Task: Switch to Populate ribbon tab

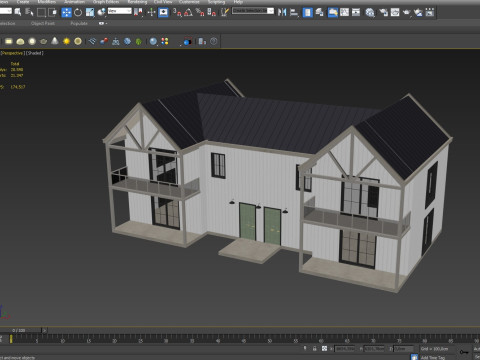Action: point(79,23)
